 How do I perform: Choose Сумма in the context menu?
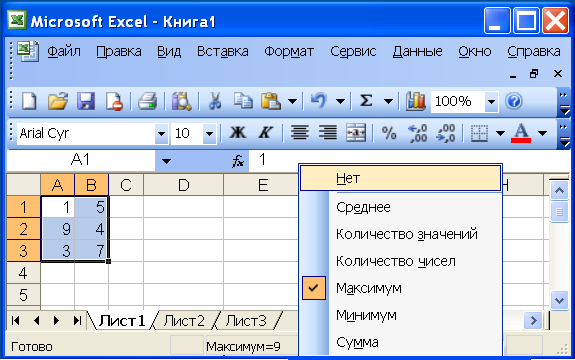(401, 342)
